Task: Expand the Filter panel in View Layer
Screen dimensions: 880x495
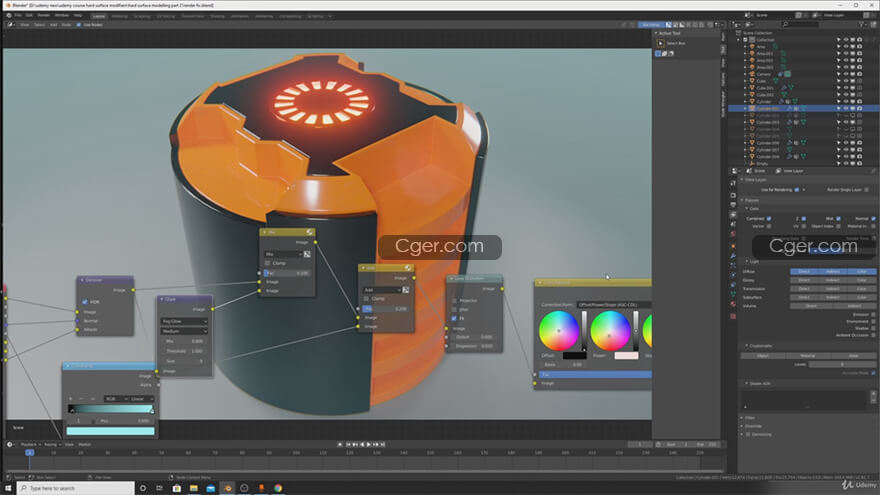Action: (750, 418)
